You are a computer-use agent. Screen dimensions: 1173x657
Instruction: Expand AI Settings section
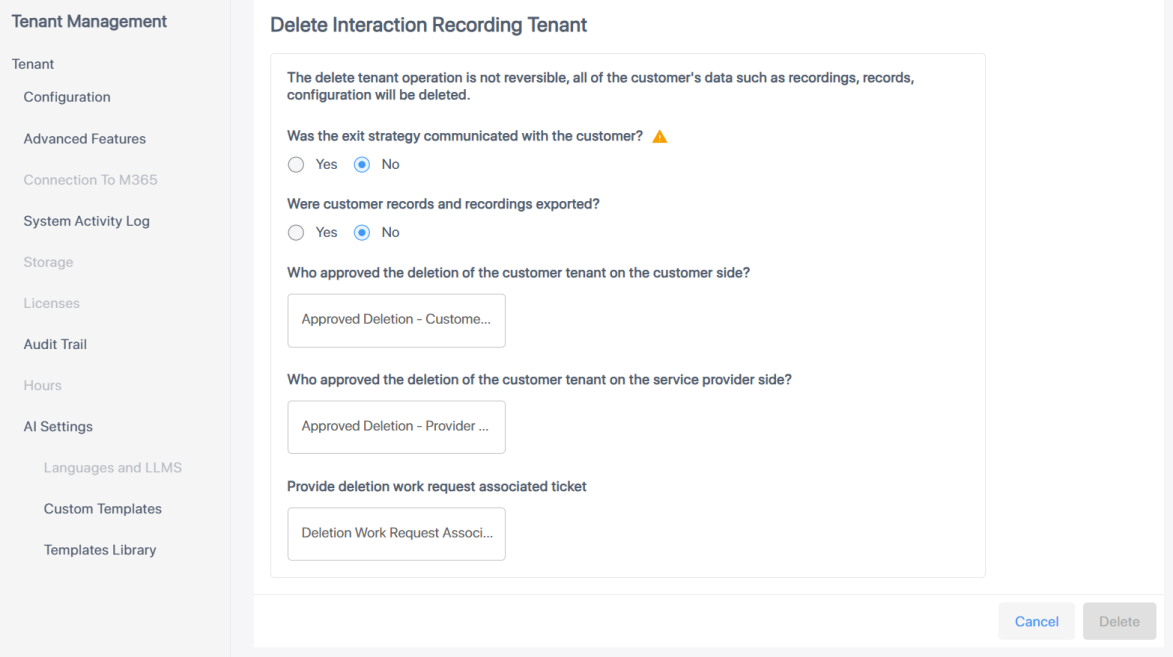(58, 426)
